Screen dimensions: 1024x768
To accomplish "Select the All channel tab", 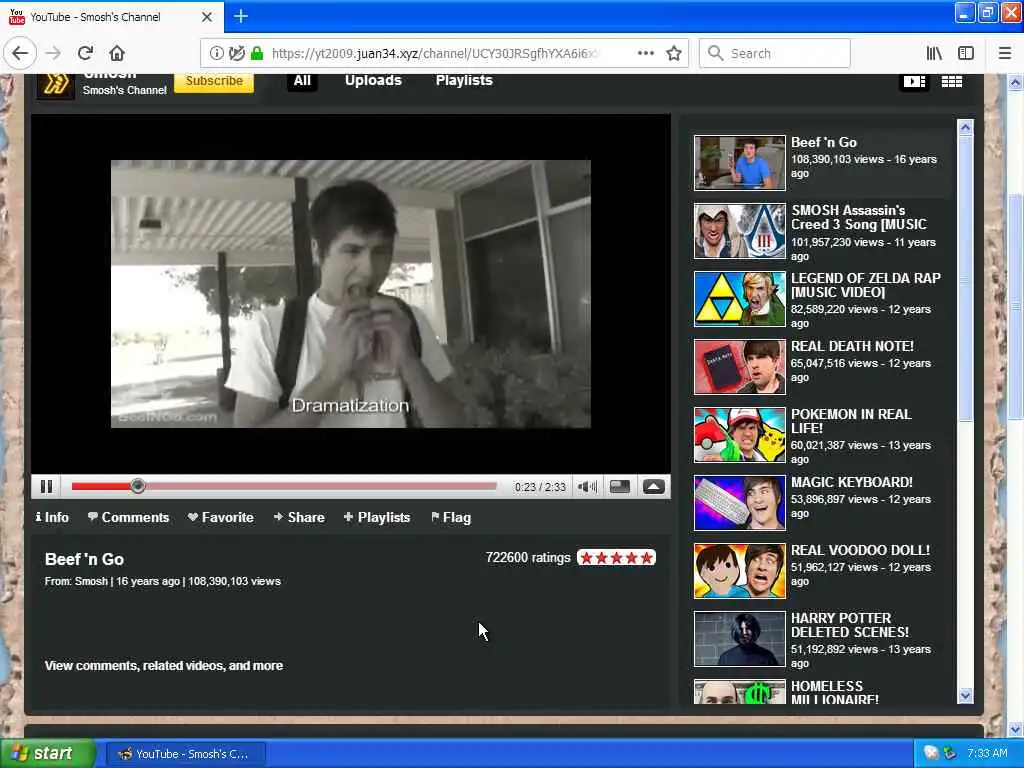I will 302,80.
